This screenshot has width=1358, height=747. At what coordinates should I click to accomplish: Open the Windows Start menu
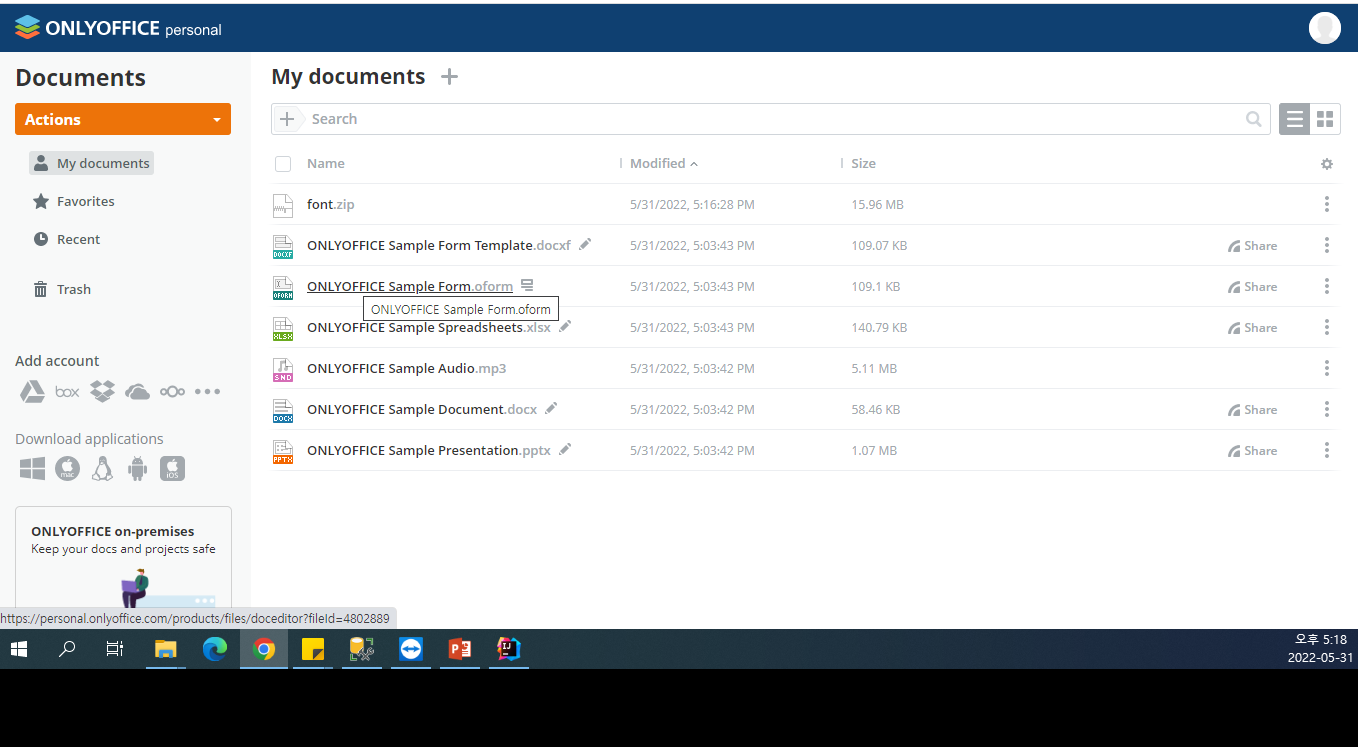coord(19,649)
